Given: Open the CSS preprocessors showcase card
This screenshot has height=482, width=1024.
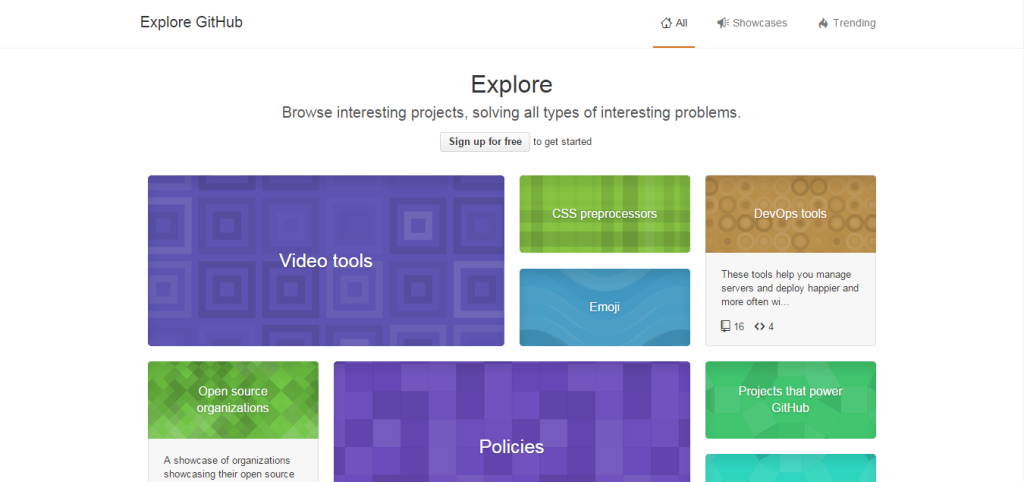Looking at the screenshot, I should (x=604, y=214).
